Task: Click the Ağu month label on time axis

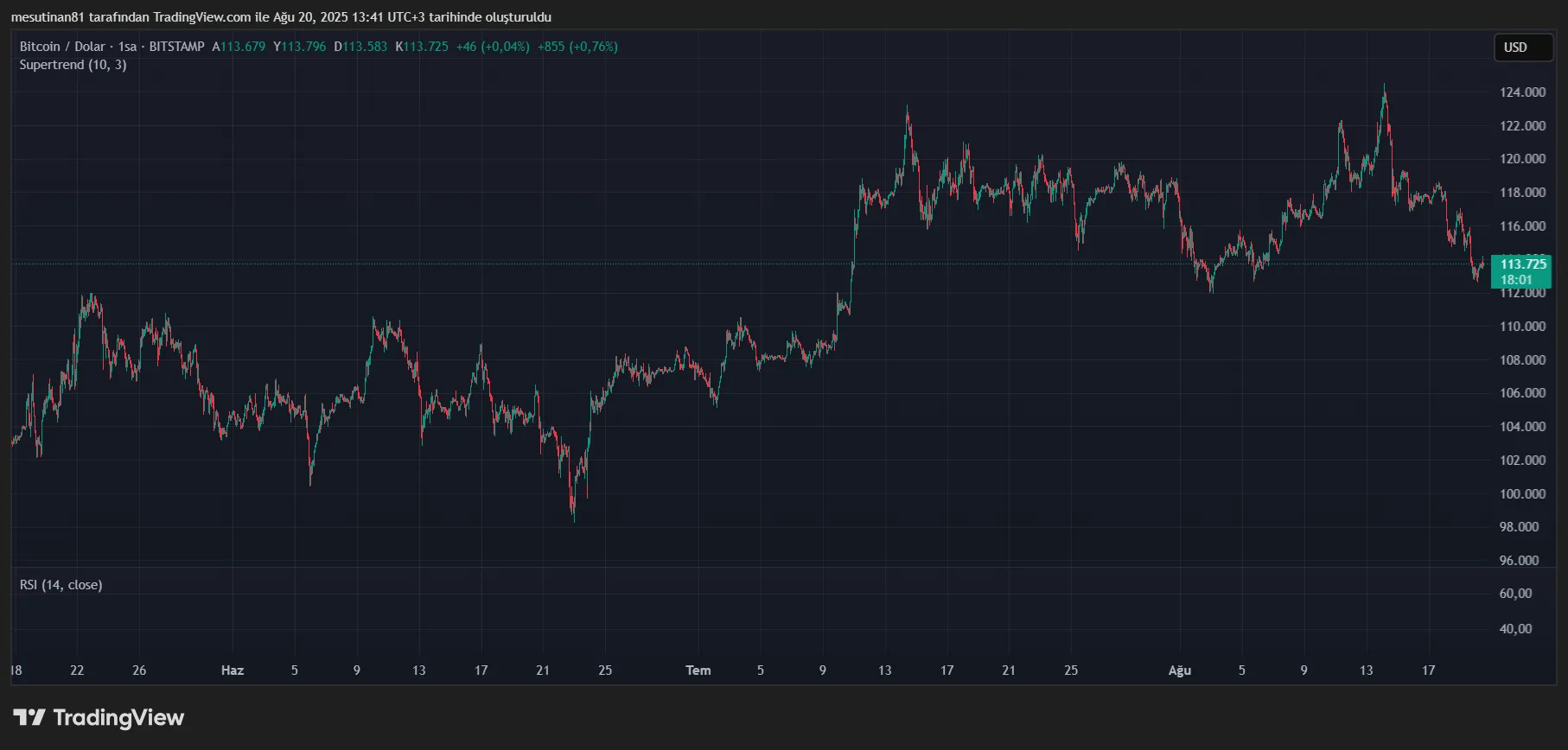Action: 1180,671
